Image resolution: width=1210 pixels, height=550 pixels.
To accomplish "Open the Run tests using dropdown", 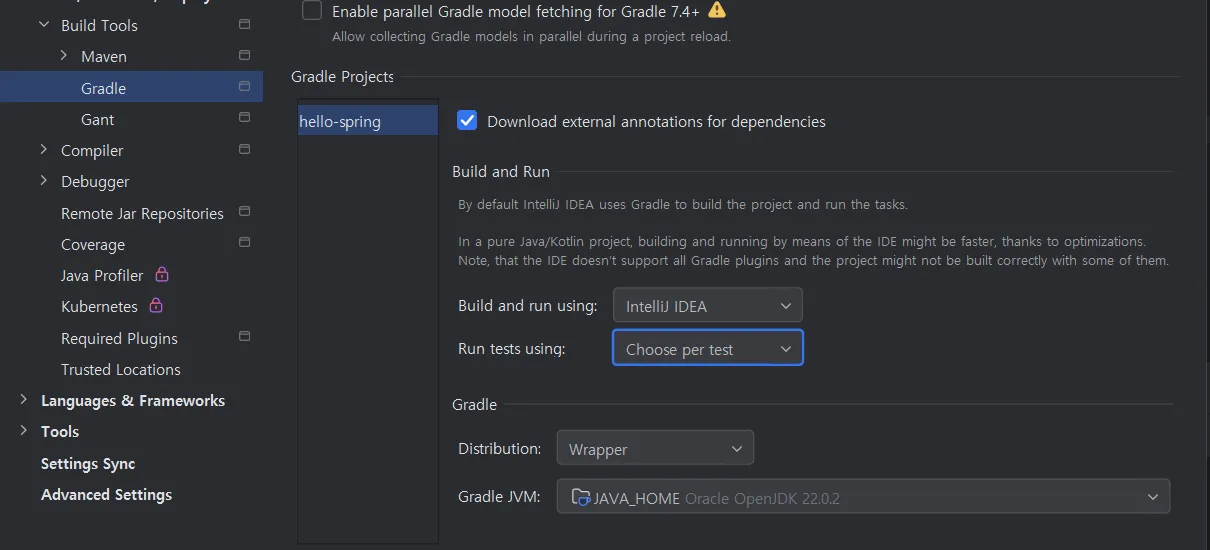I will (x=707, y=349).
